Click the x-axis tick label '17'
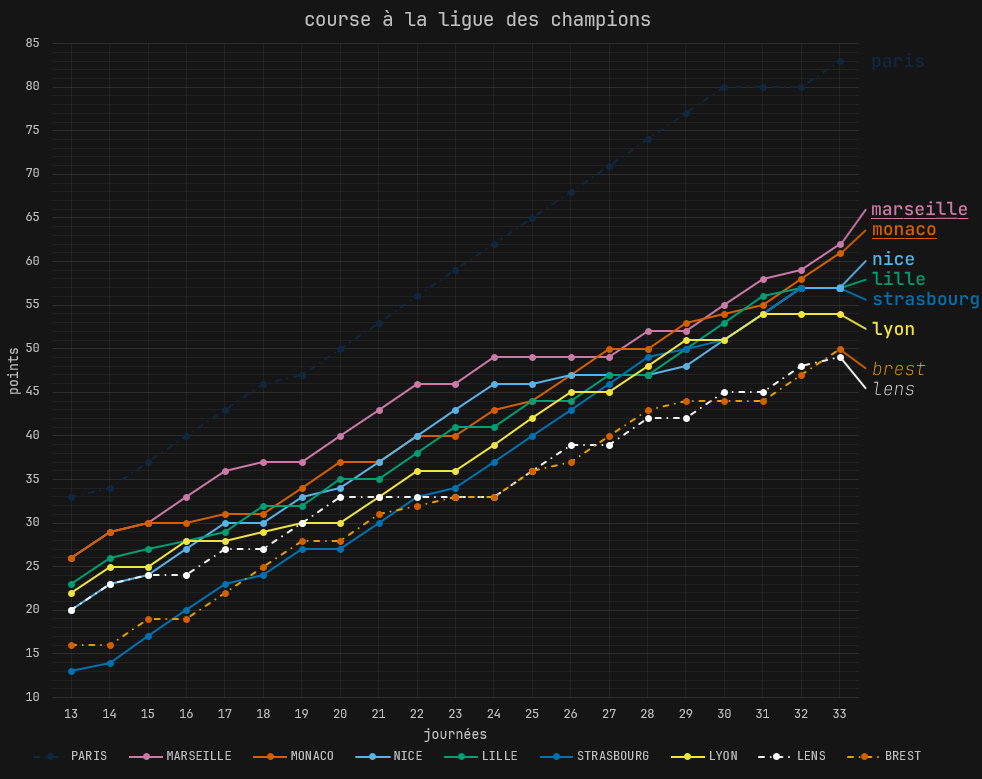 225,714
